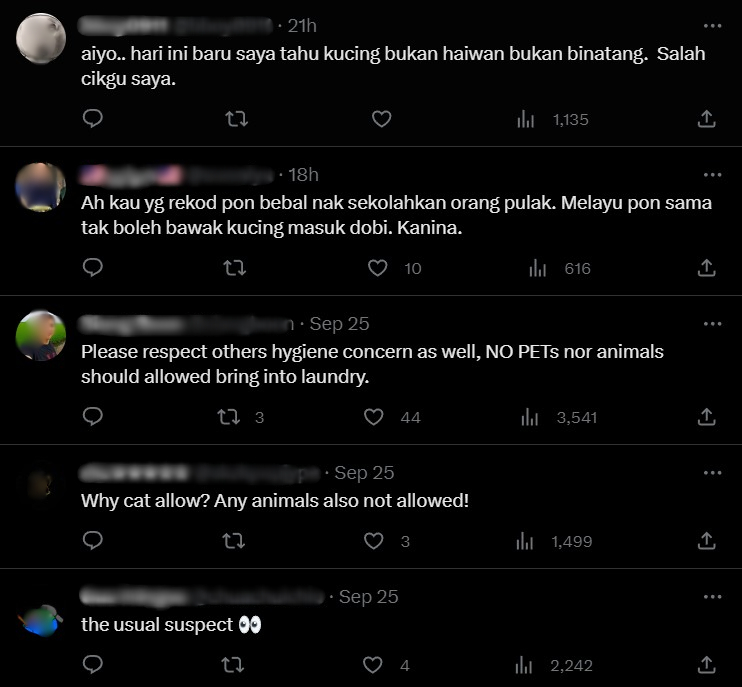Open more options on the 21h tweet
Image resolution: width=742 pixels, height=687 pixels.
point(712,26)
